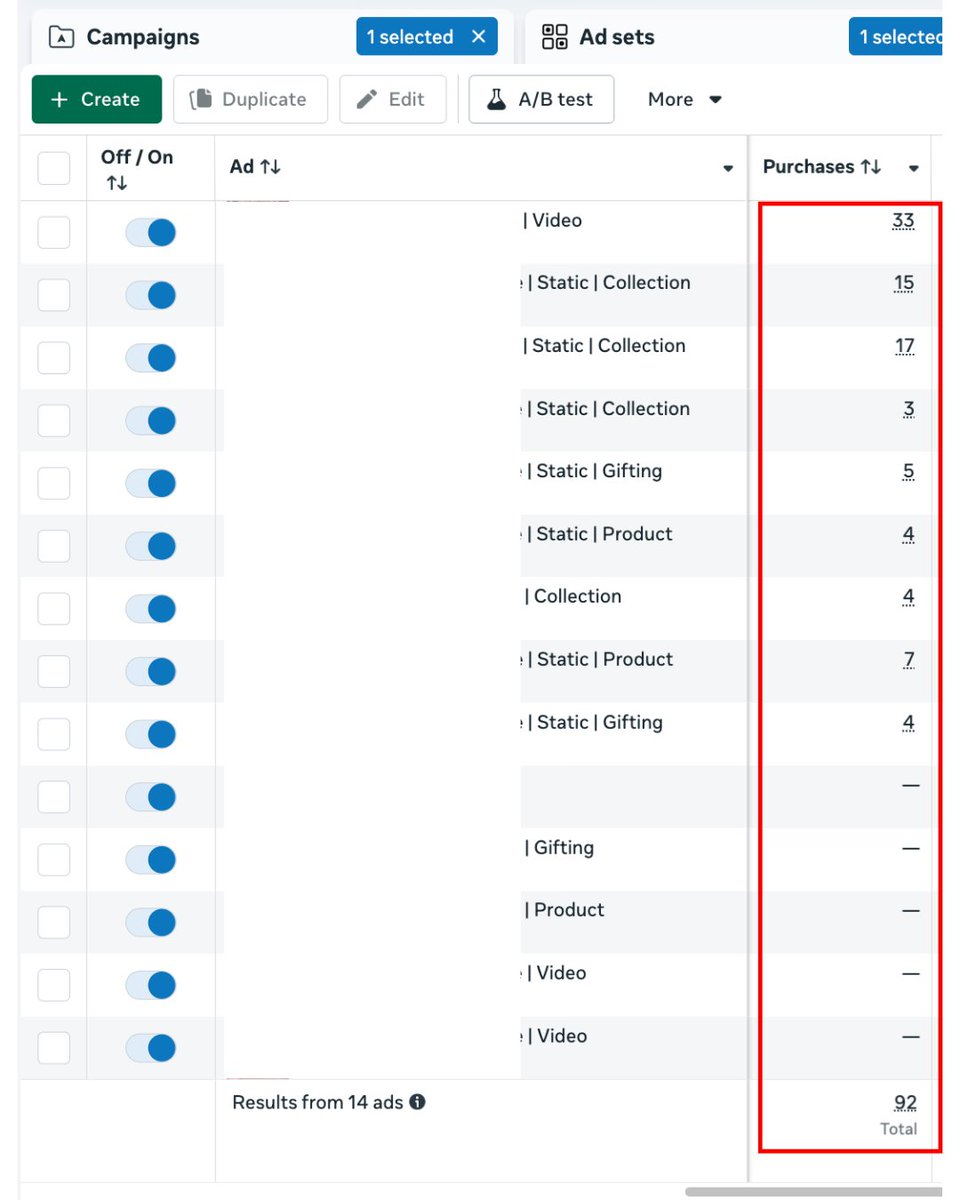
Task: Start an A/B test
Action: pyautogui.click(x=541, y=99)
